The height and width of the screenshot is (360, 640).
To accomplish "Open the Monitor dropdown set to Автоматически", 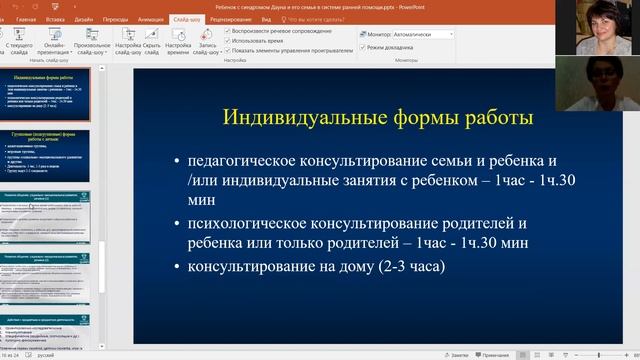I will pyautogui.click(x=423, y=35).
